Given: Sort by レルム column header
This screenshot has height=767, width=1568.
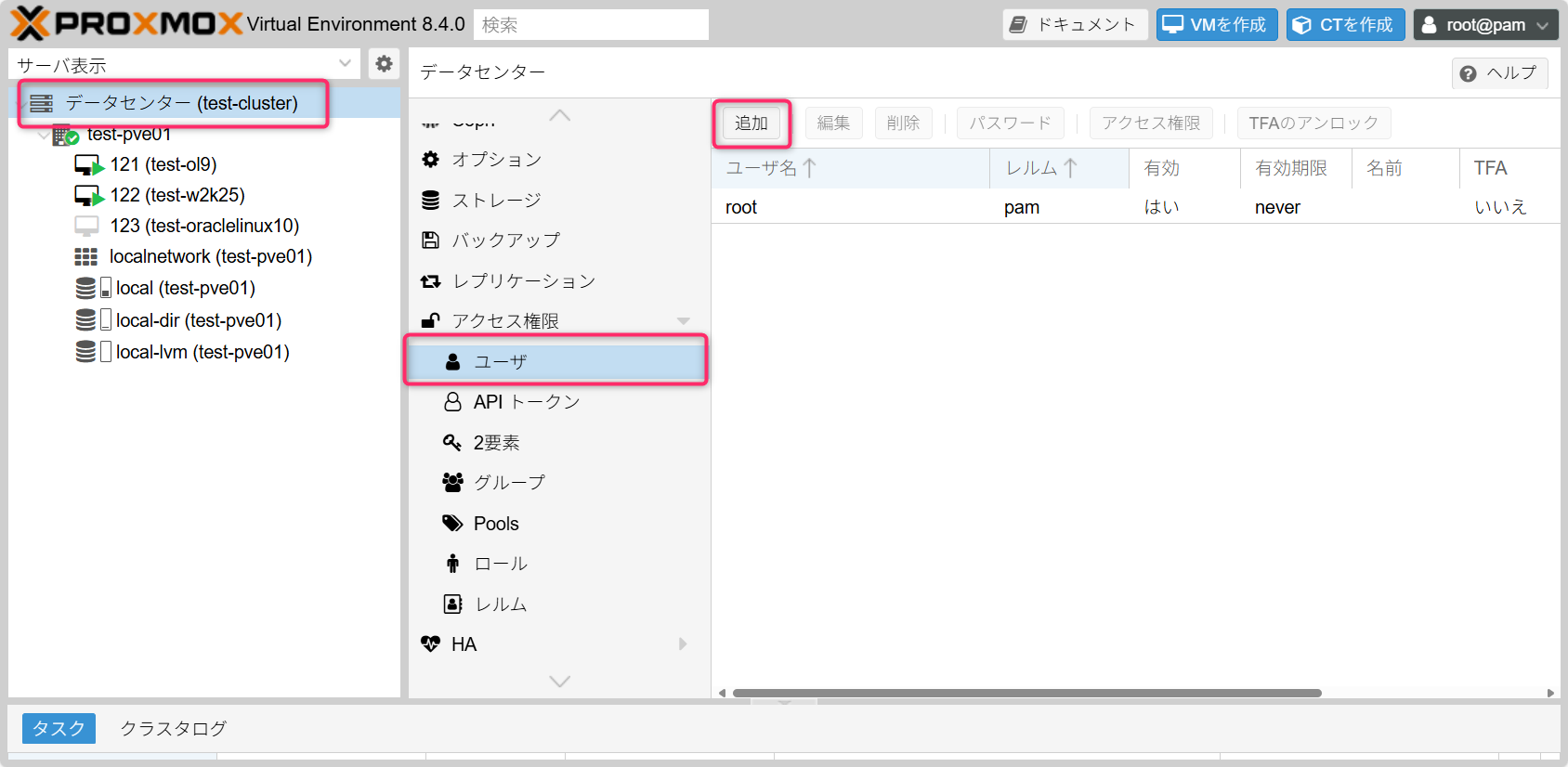Looking at the screenshot, I should coord(1060,168).
